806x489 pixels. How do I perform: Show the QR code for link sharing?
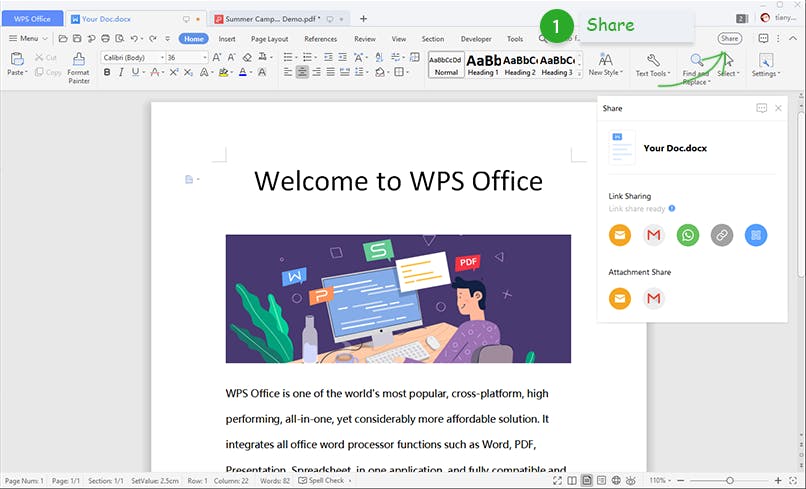tap(756, 235)
